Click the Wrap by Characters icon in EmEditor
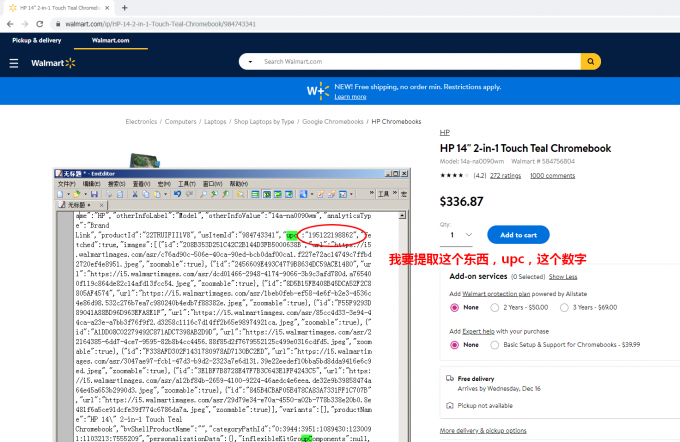 pos(267,194)
